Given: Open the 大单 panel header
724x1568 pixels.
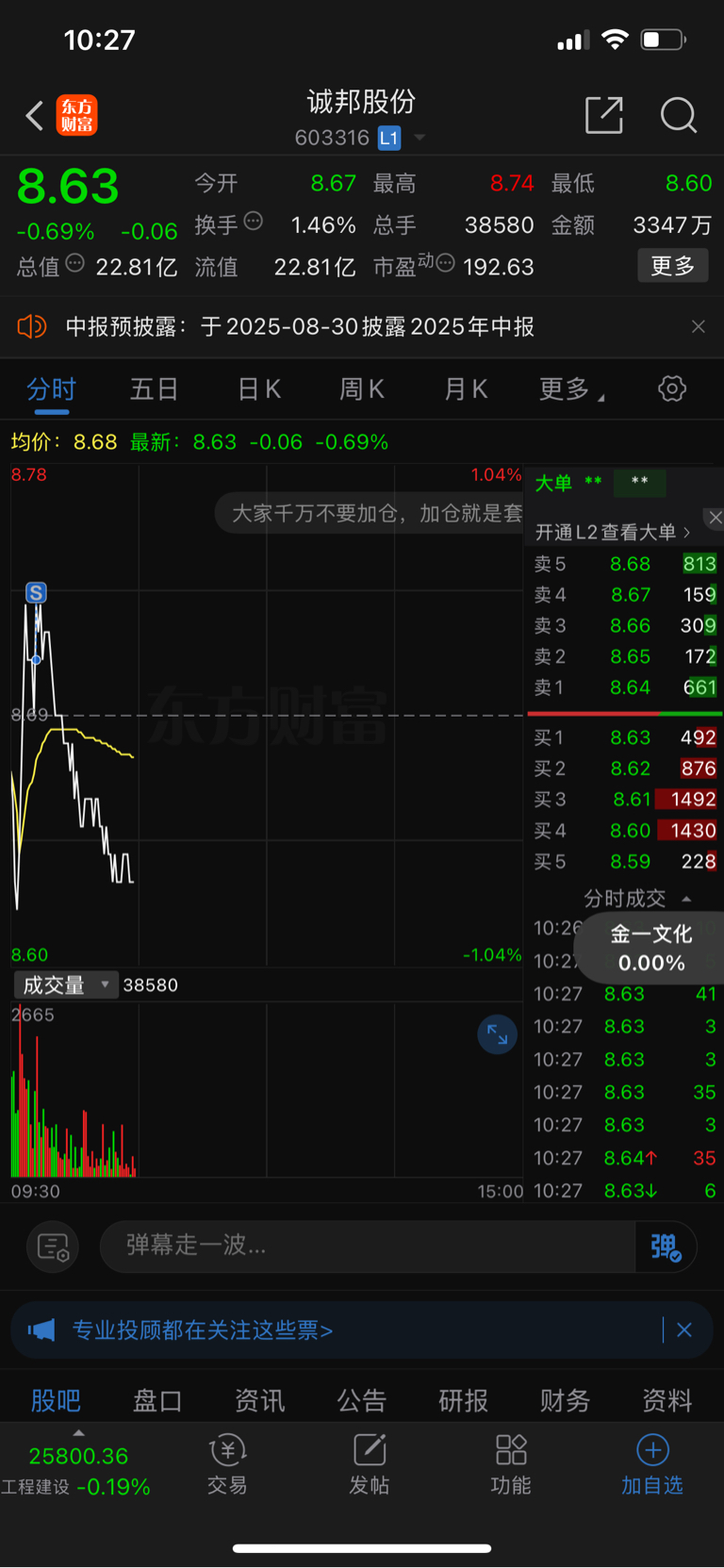Looking at the screenshot, I should 553,484.
